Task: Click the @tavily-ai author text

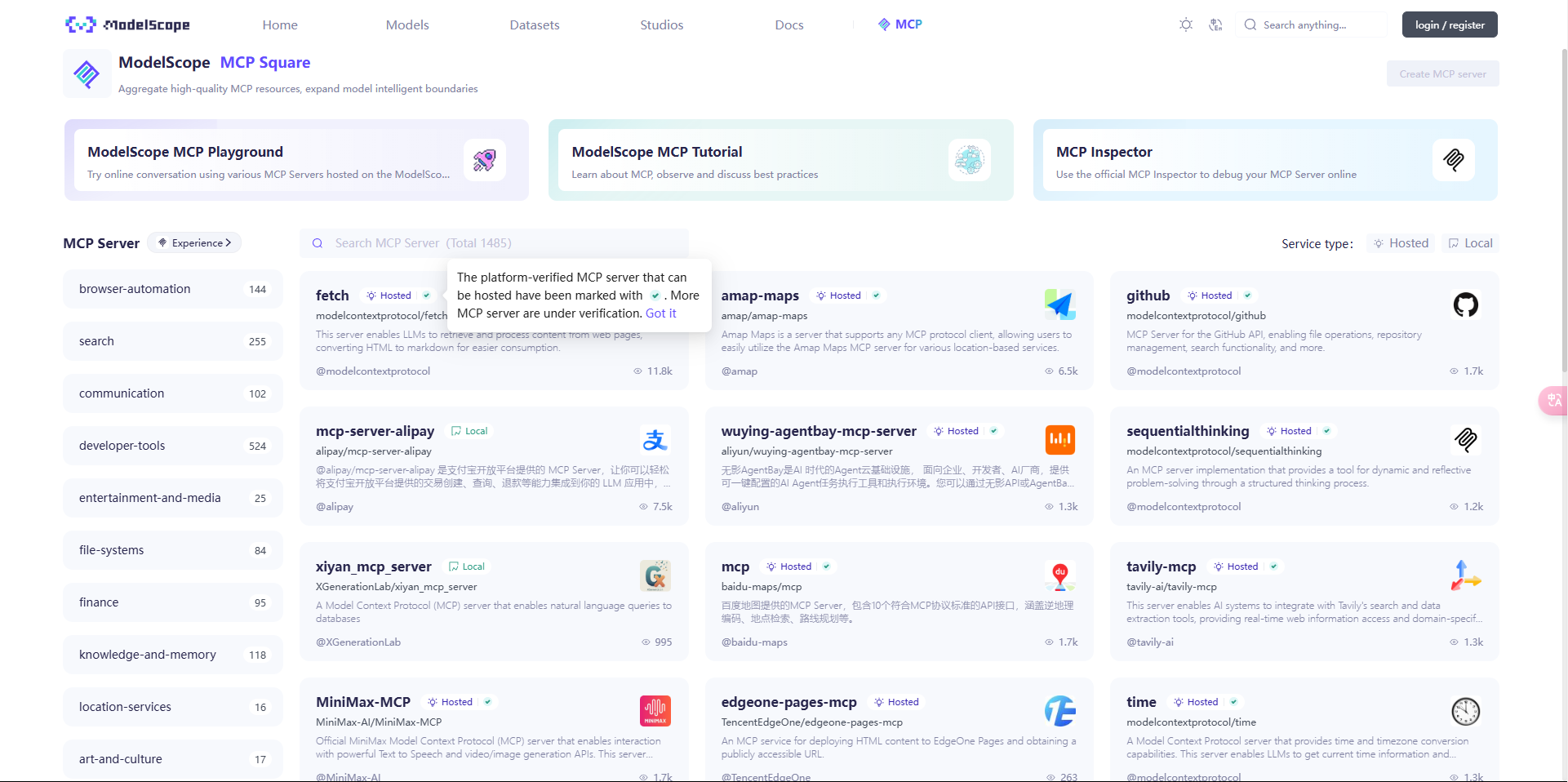Action: [x=1150, y=642]
